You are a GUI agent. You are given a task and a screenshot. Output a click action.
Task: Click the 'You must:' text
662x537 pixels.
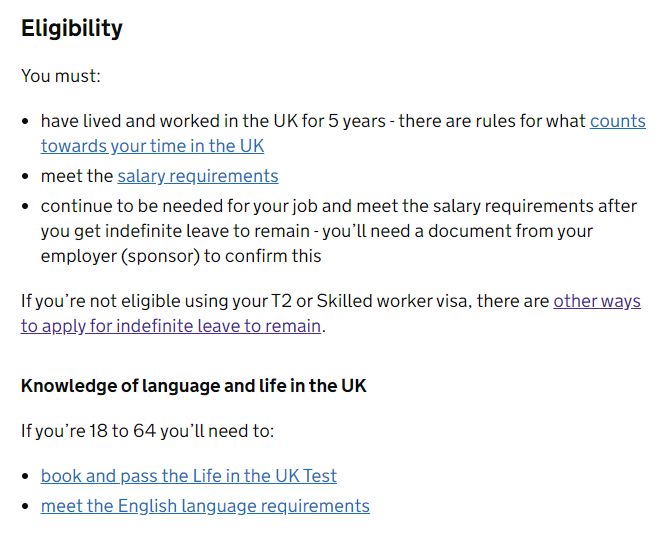61,76
